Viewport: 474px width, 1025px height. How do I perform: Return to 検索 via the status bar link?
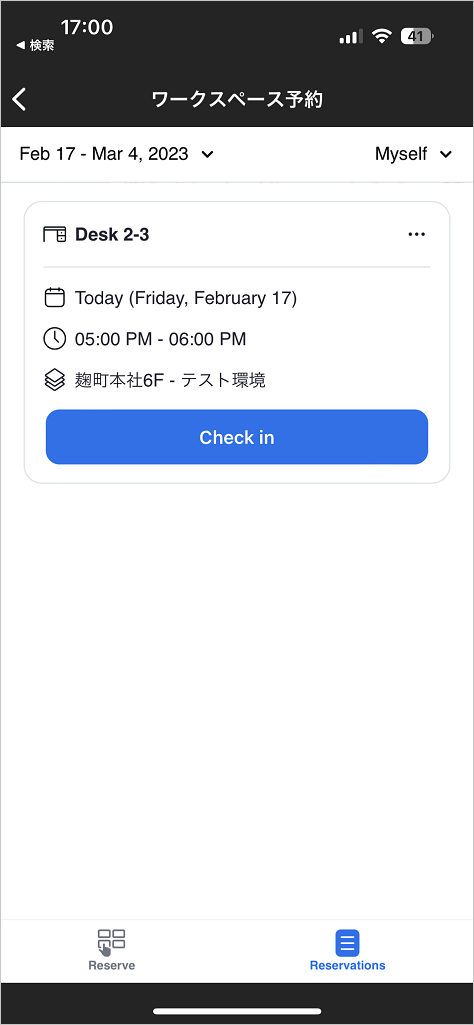point(35,45)
